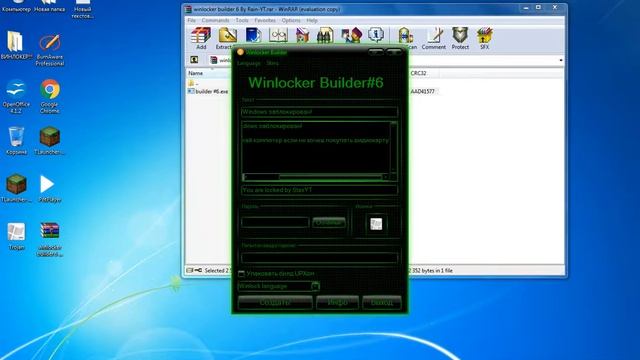Open the Commands menu in WinRAR

pos(215,20)
